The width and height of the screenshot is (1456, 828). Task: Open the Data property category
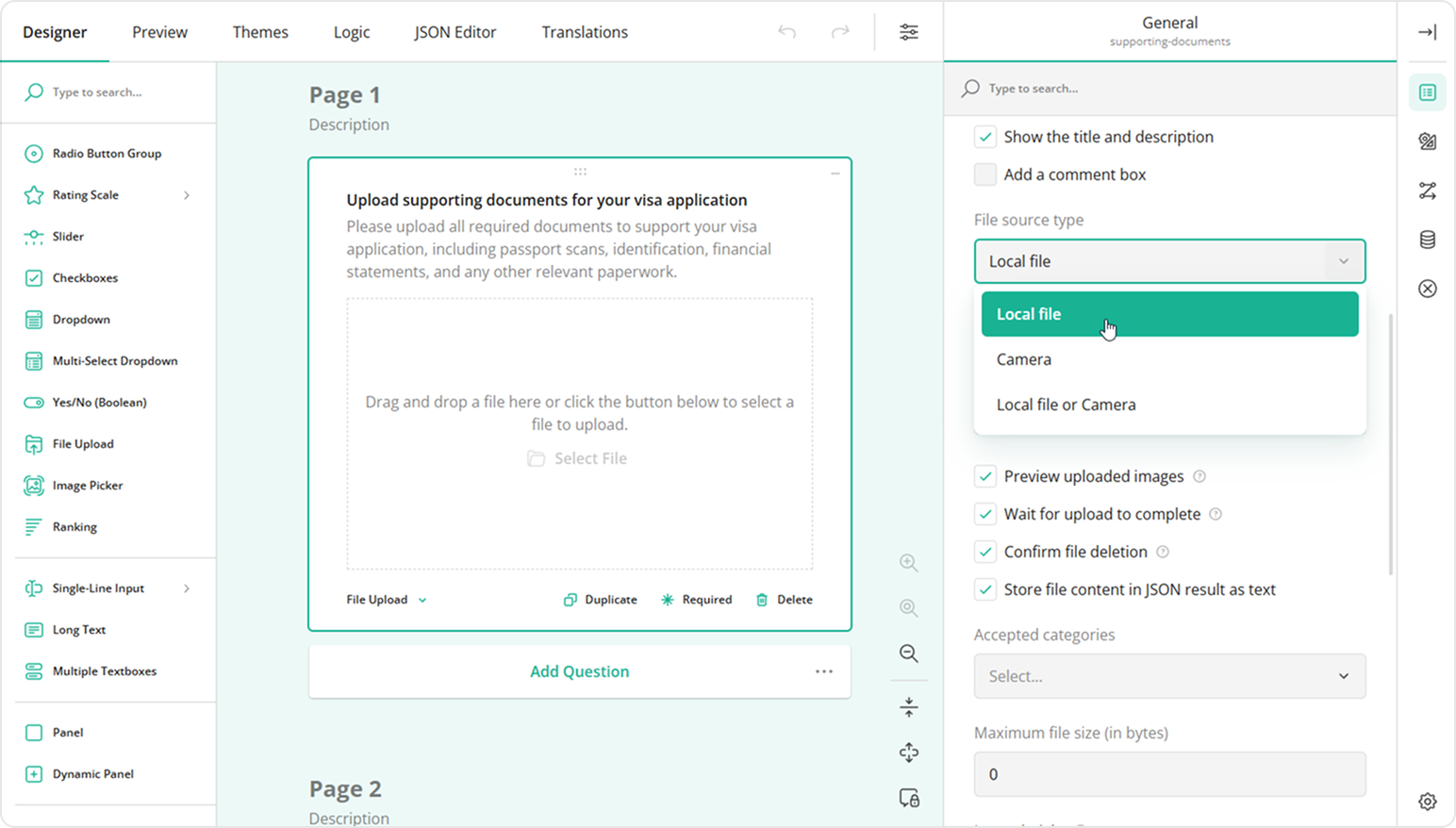click(x=1427, y=240)
